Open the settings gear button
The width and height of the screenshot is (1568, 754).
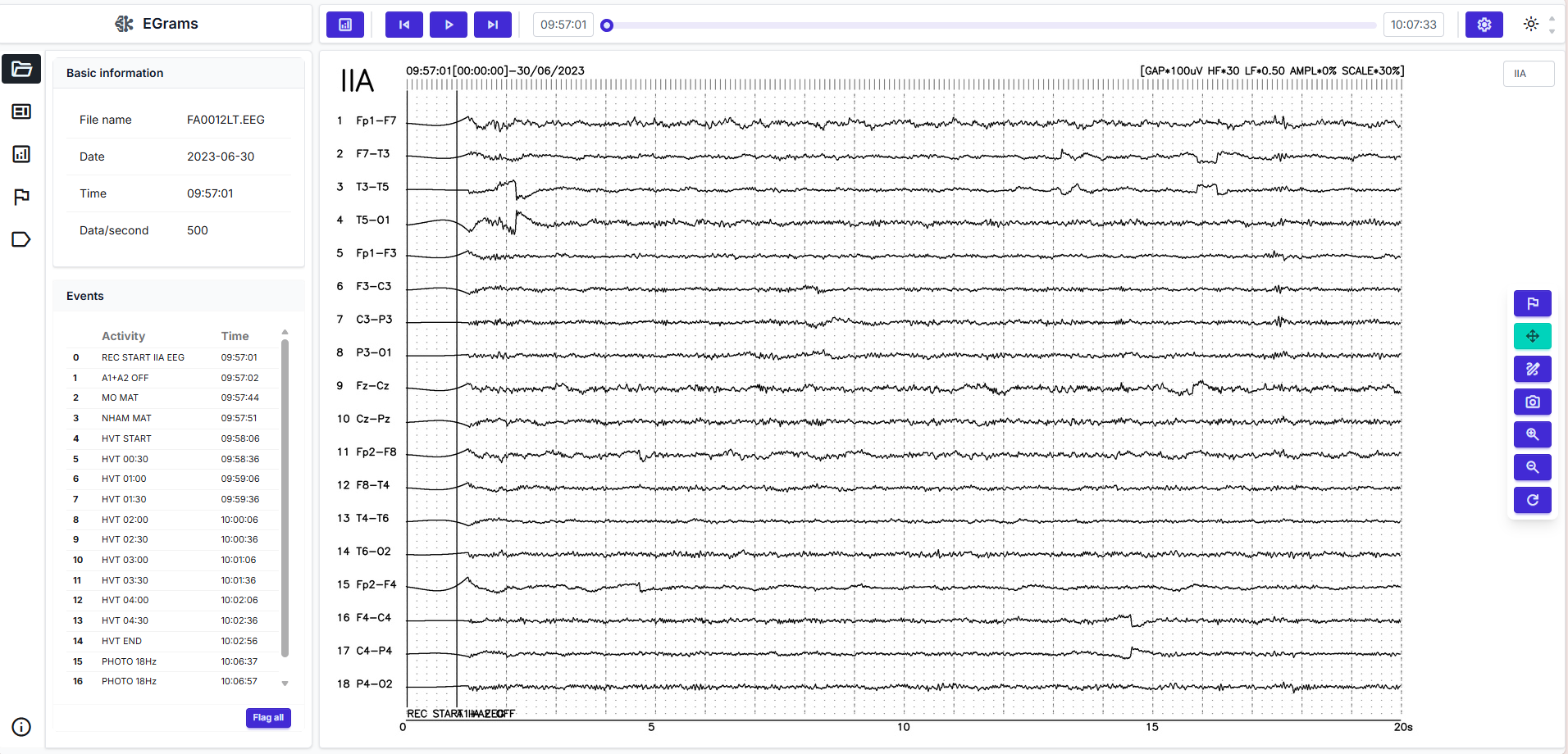pos(1484,25)
